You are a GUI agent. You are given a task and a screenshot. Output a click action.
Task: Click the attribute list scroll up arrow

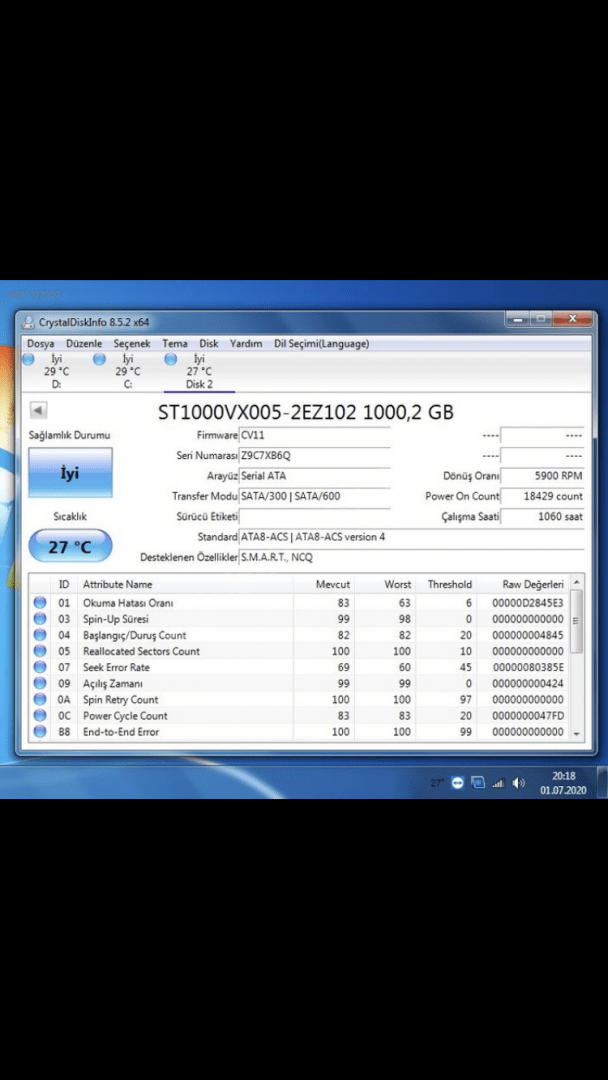[x=578, y=583]
